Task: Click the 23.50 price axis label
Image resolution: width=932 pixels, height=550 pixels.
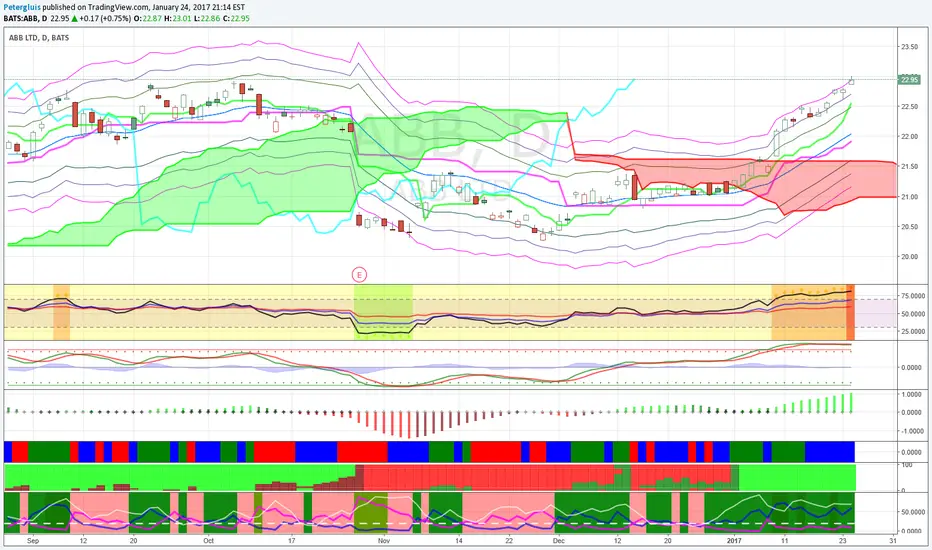Action: 909,47
